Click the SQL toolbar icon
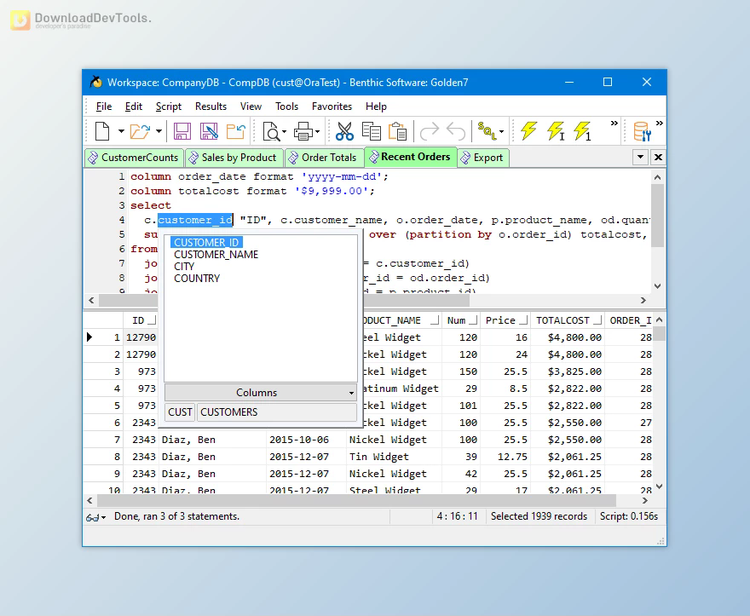 point(486,131)
